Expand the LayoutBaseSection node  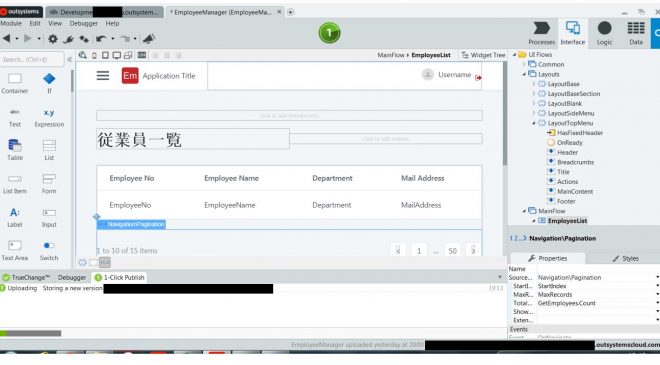[x=534, y=93]
